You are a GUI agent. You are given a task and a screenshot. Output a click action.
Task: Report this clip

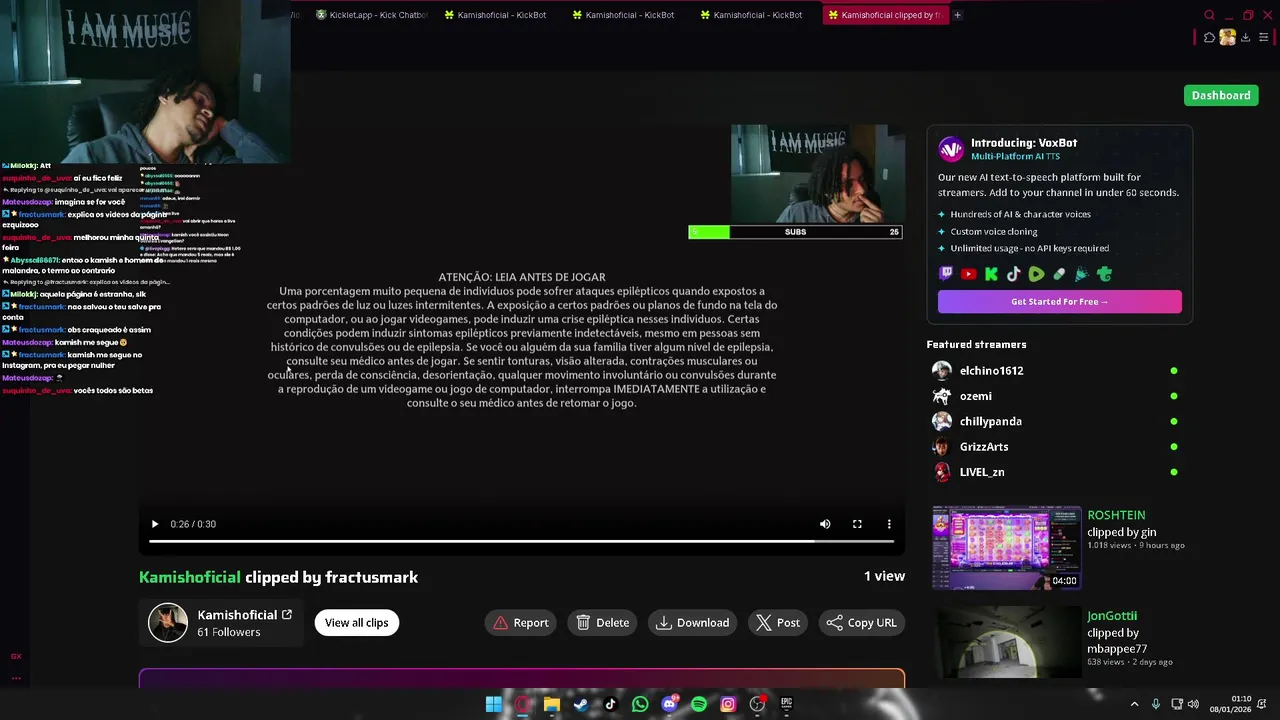coord(522,623)
